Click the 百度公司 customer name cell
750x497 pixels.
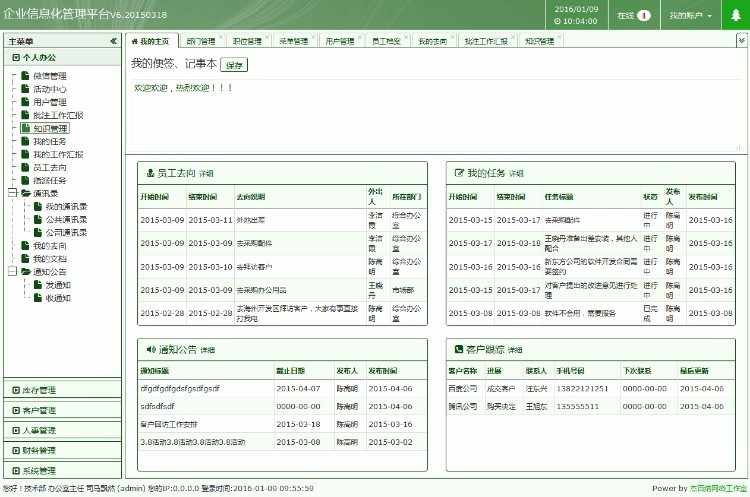click(463, 389)
